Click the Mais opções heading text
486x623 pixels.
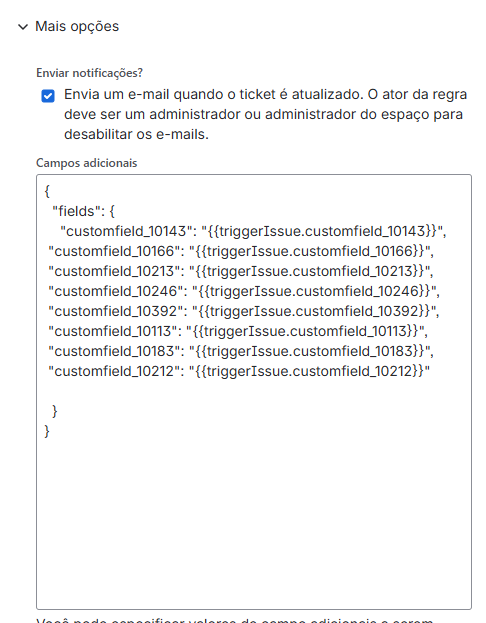click(x=77, y=27)
